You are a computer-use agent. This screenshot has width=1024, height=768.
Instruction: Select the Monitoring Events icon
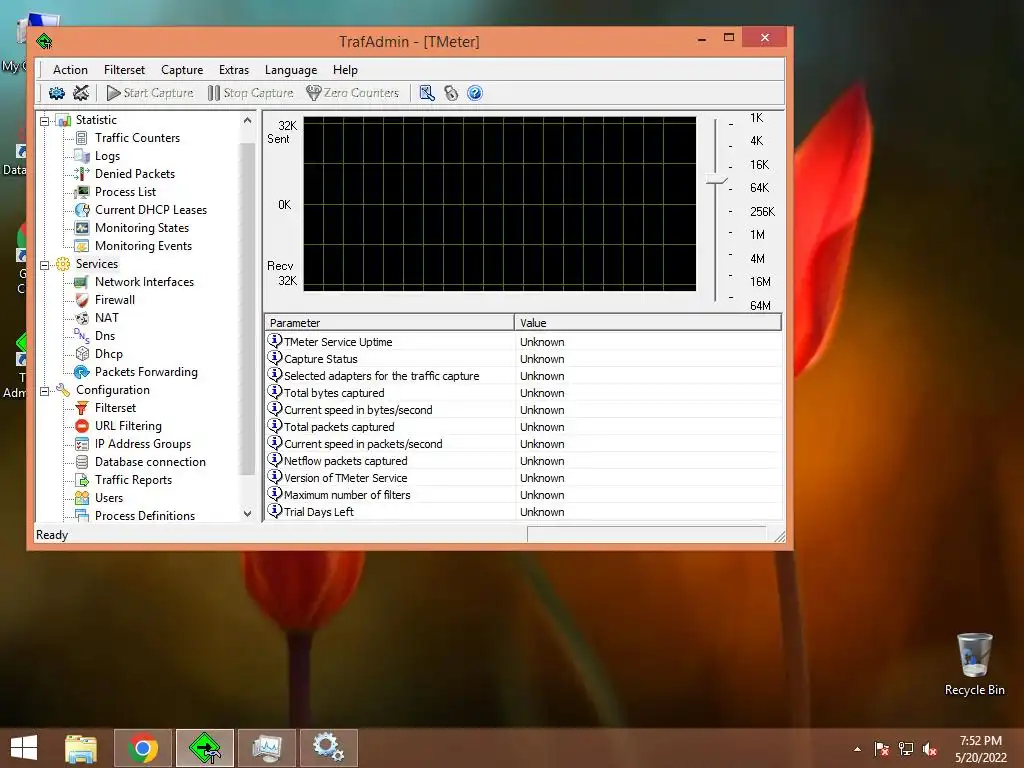click(82, 246)
